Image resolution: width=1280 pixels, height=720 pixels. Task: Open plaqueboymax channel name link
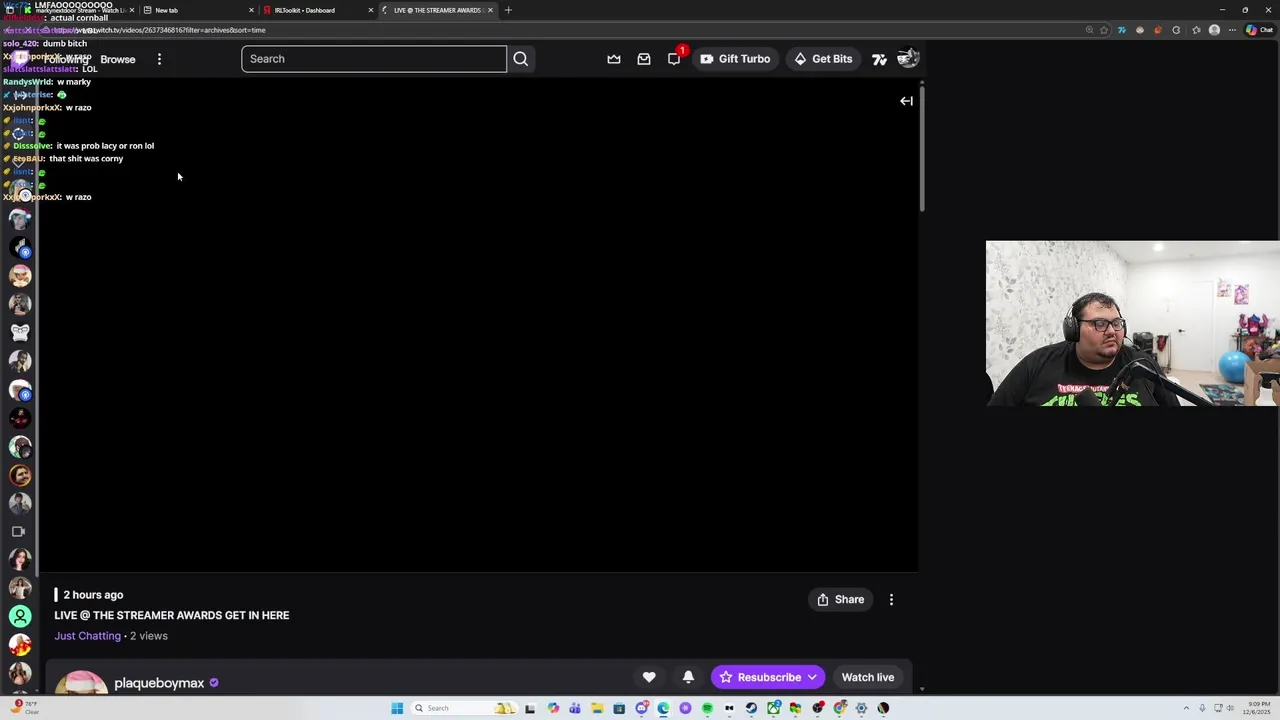point(159,683)
